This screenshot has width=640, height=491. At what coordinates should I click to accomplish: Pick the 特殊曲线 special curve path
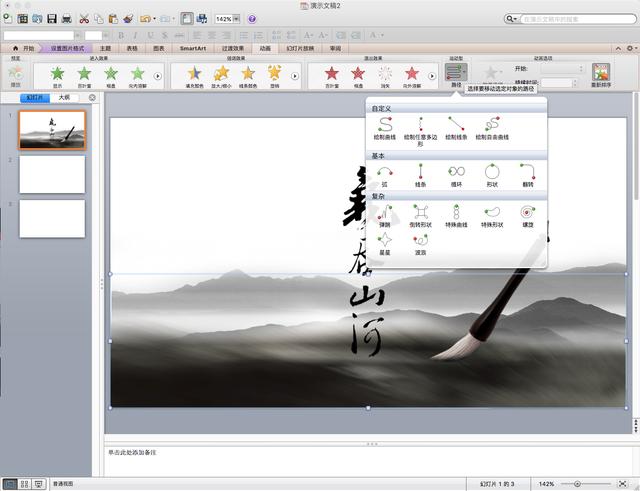tap(456, 216)
